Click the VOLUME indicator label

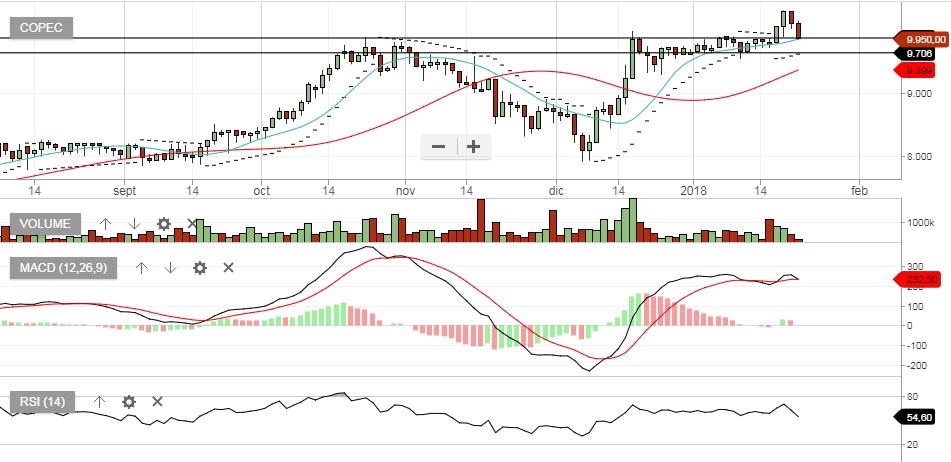click(x=45, y=224)
